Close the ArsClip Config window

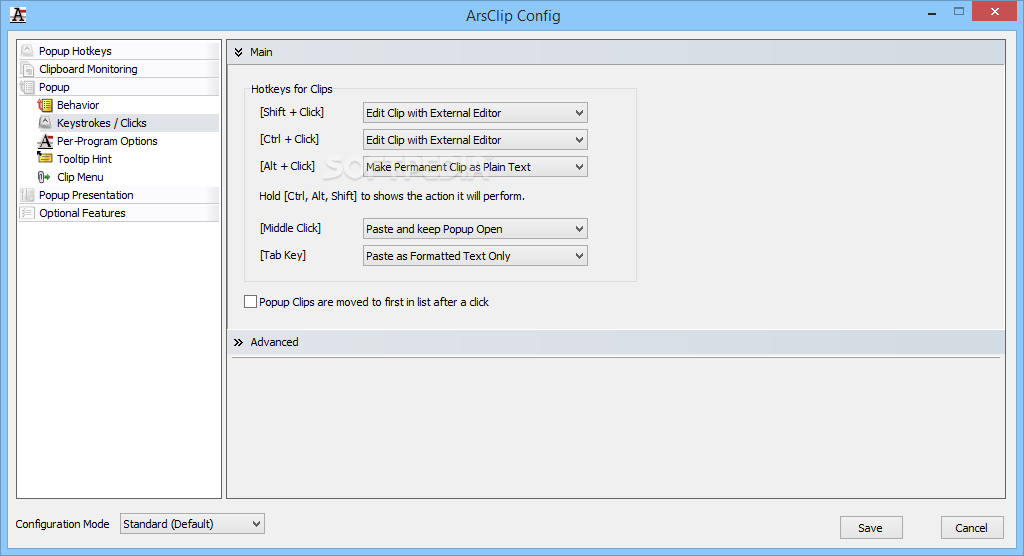pos(995,11)
